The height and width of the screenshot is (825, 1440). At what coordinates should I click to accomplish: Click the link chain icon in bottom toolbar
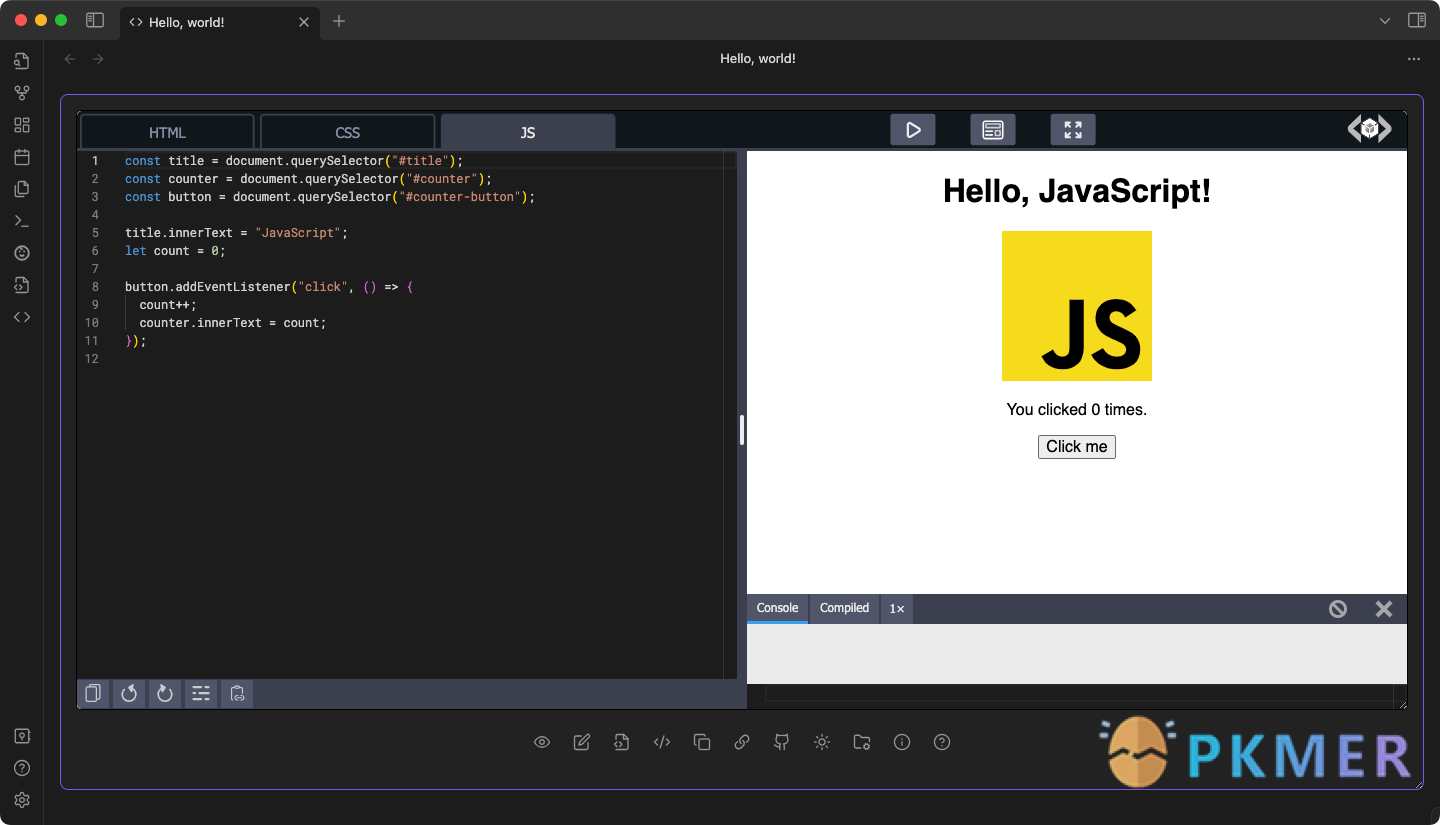coord(742,742)
